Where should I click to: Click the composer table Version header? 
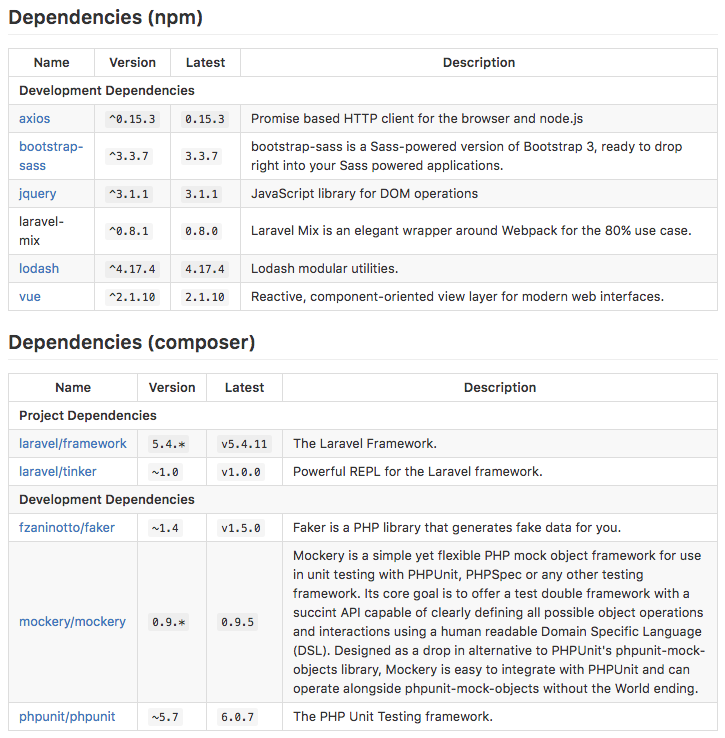172,387
